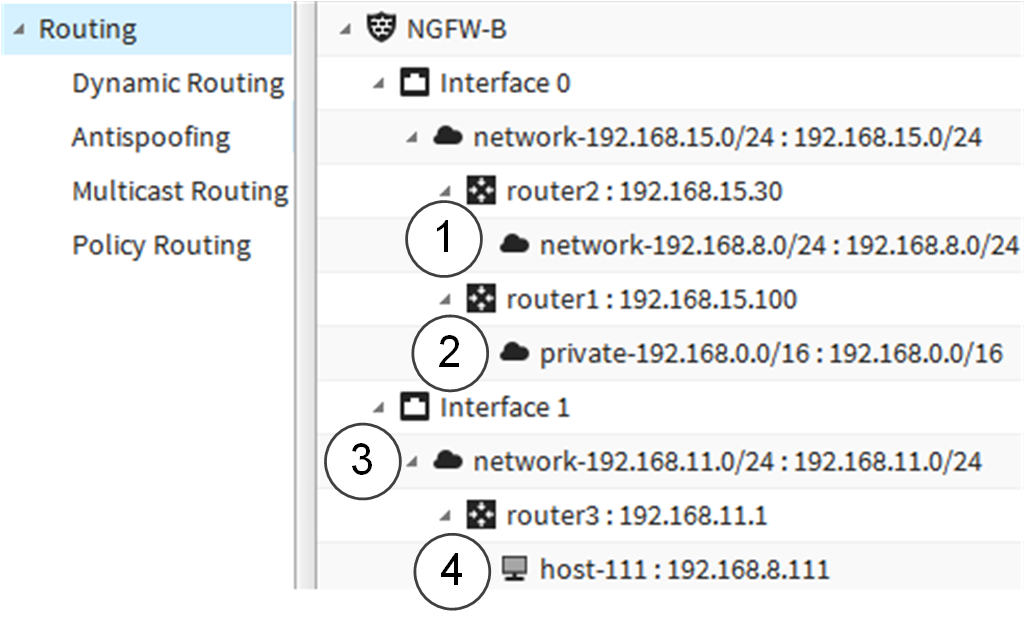The width and height of the screenshot is (1025, 617).
Task: Select the host-111 : 192.168.8.111 entry
Action: click(684, 569)
